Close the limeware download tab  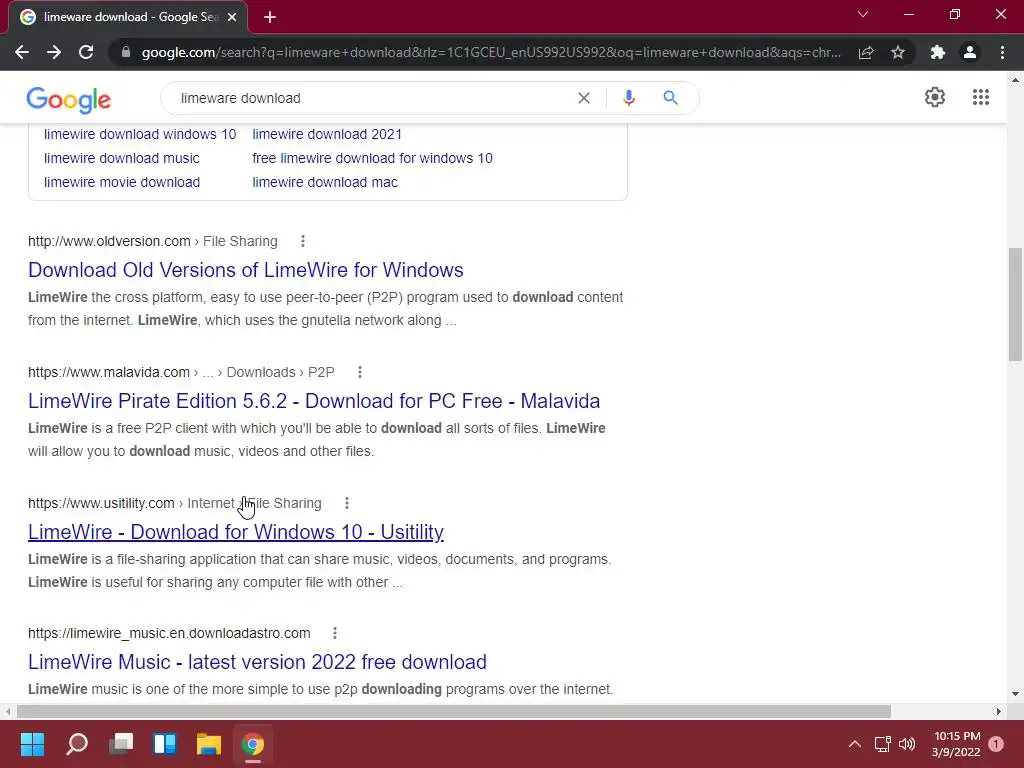tap(232, 17)
